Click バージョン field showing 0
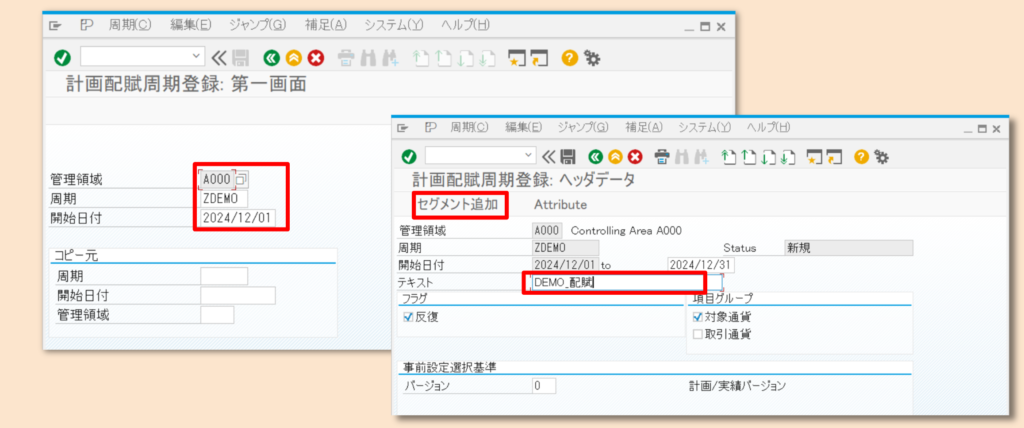1024x428 pixels. coord(544,386)
